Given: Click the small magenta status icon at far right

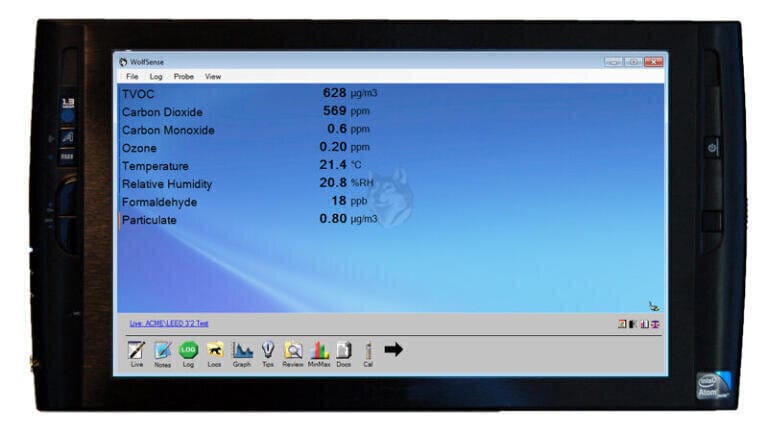Looking at the screenshot, I should click(x=655, y=324).
